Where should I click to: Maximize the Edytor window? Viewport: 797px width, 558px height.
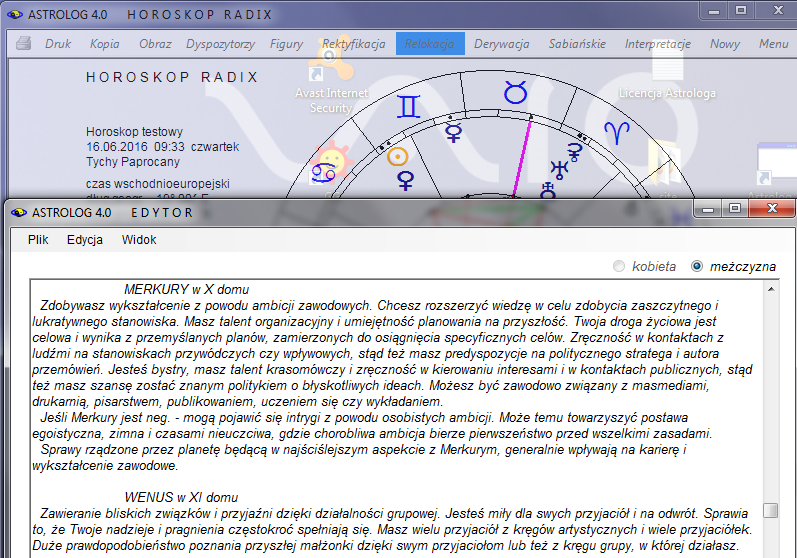coord(734,208)
